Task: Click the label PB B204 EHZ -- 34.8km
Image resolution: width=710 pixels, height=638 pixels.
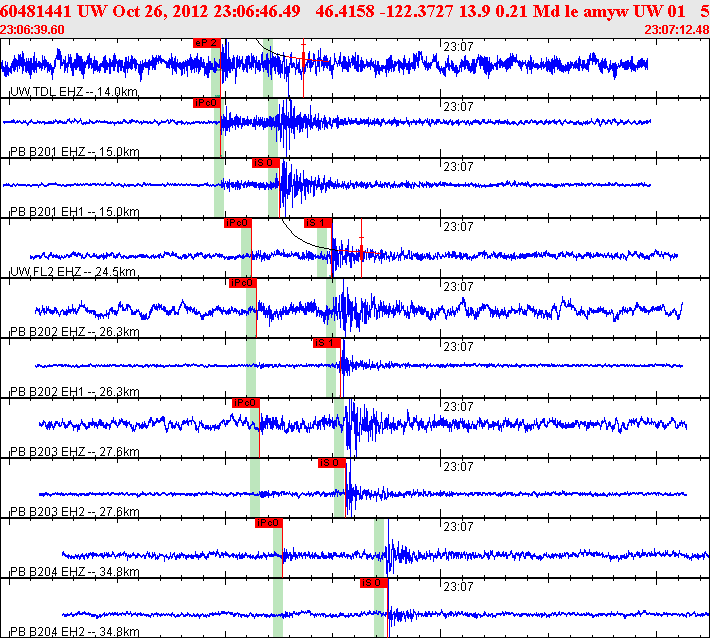Action: tap(75, 572)
